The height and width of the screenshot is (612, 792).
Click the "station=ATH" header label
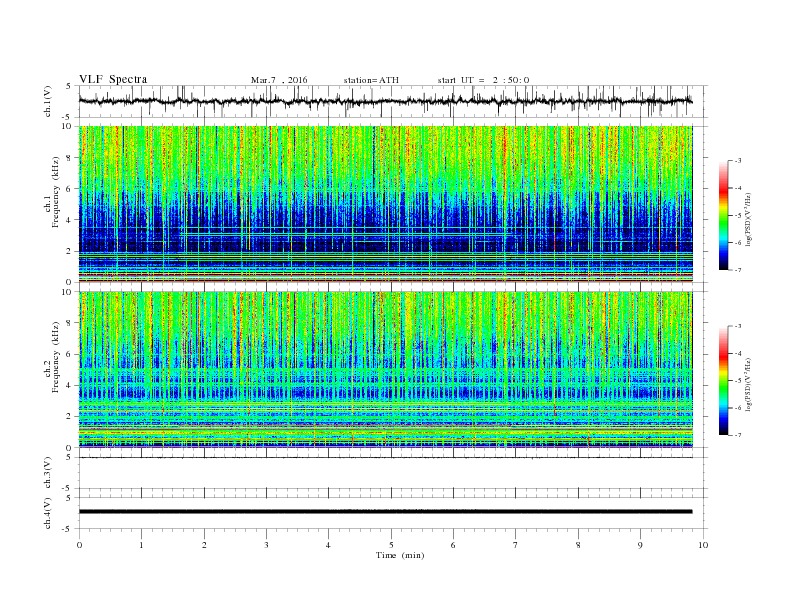coord(371,80)
